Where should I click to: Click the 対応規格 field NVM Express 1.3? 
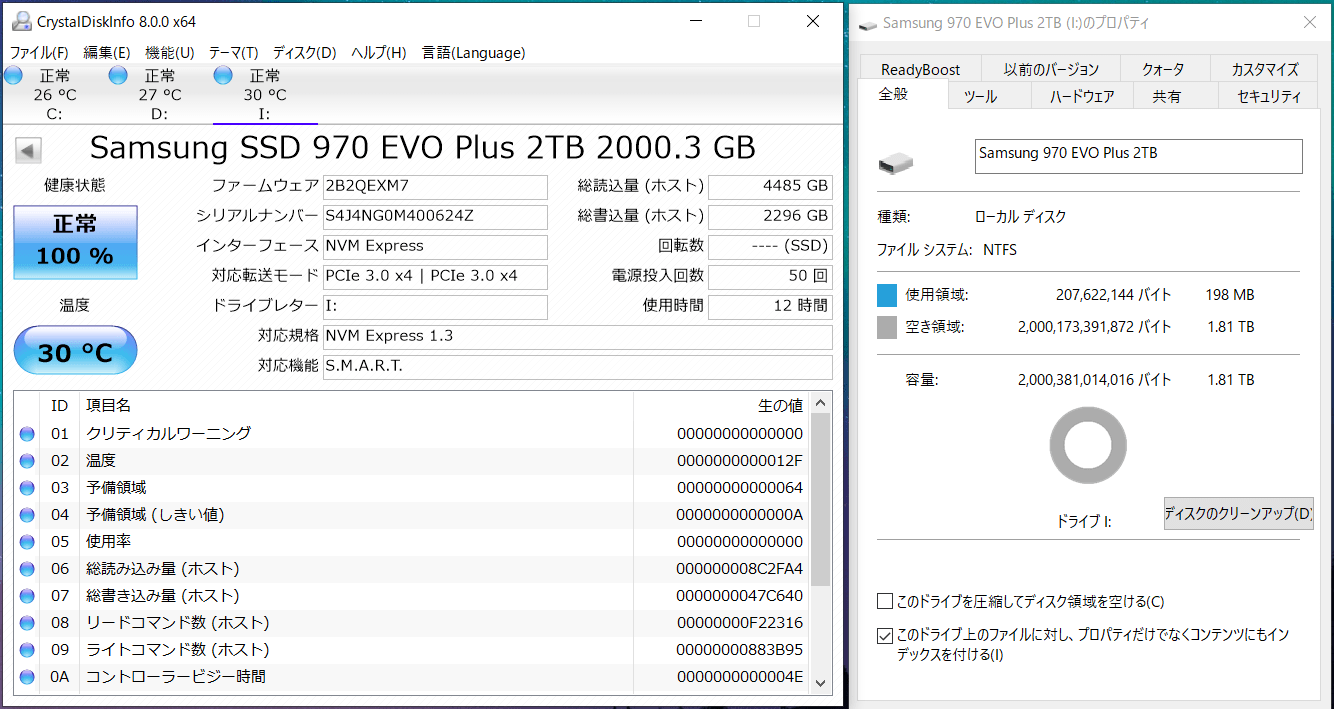pos(578,337)
